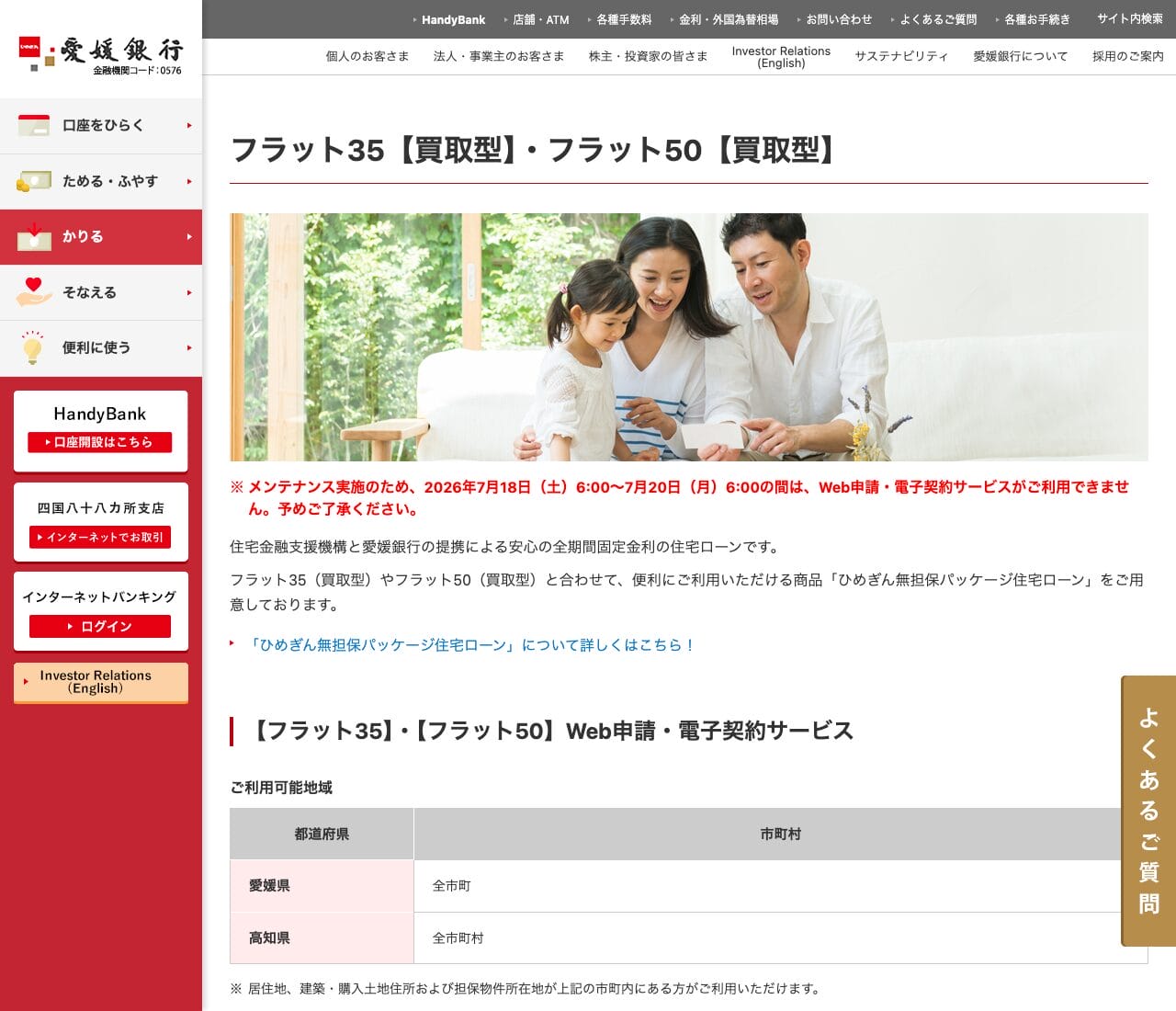Image resolution: width=1176 pixels, height=1011 pixels.
Task: Click the borrow icon beside かりる
Action: point(34,236)
